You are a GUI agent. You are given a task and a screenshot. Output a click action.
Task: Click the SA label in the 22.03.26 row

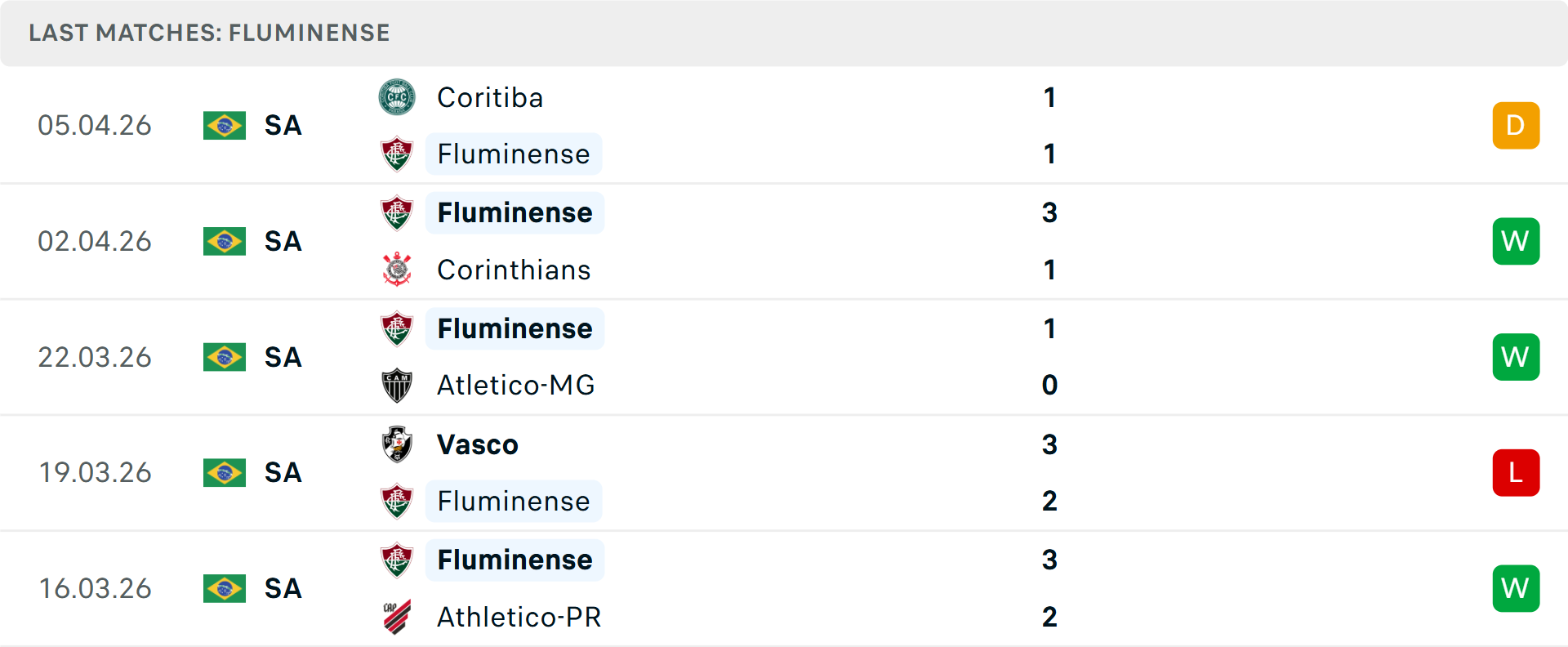click(283, 357)
